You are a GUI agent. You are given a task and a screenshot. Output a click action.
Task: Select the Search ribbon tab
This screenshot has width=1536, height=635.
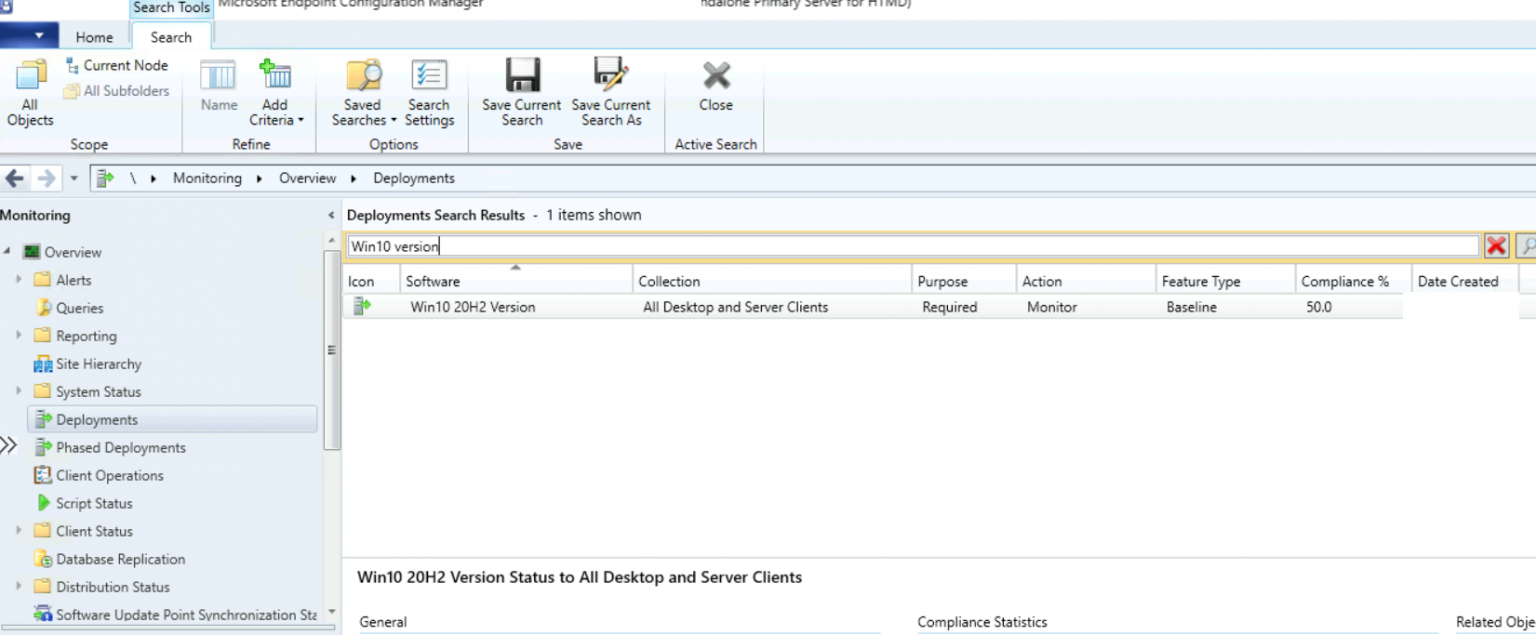click(x=171, y=37)
